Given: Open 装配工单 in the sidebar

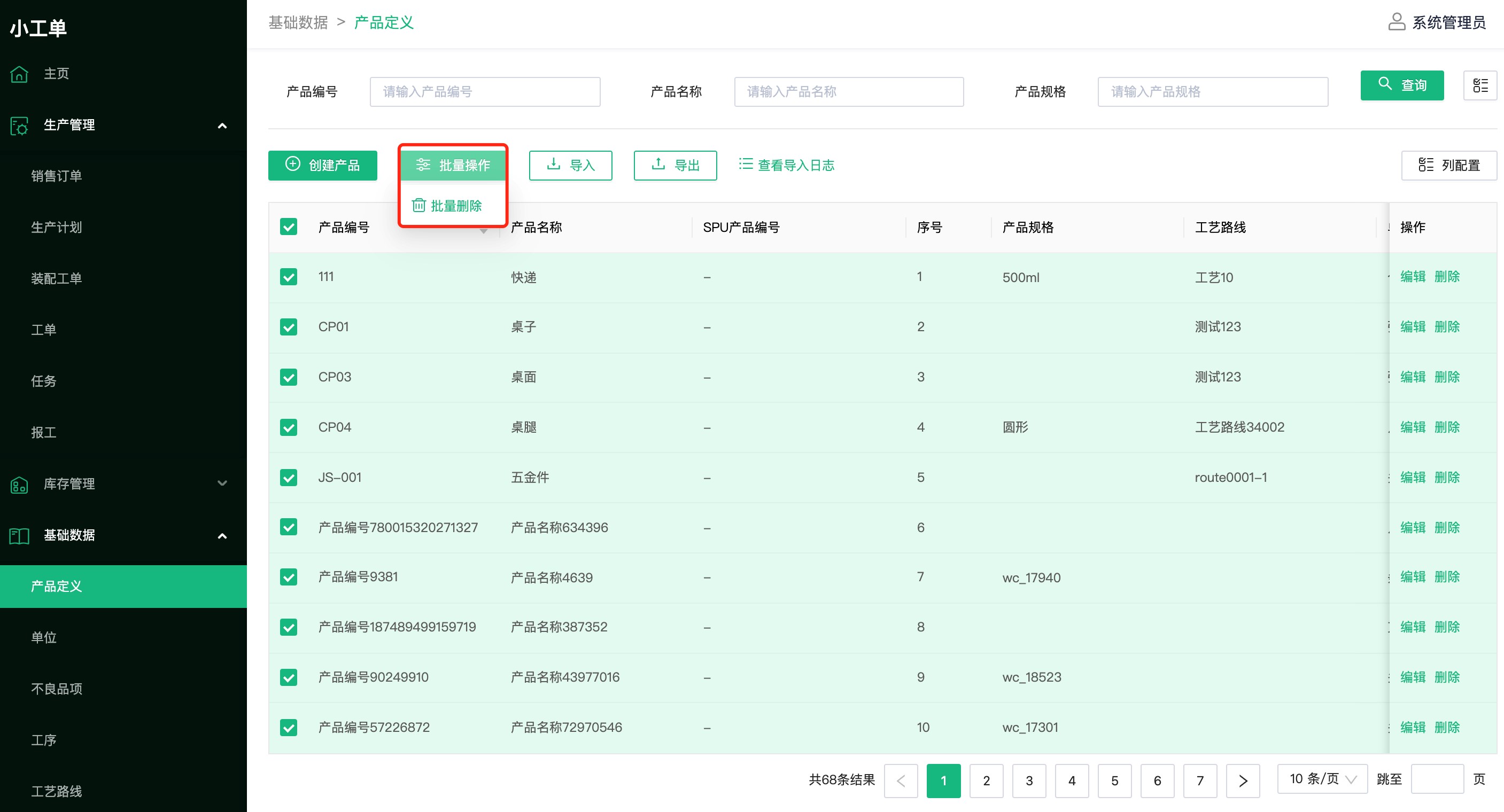Looking at the screenshot, I should click(x=57, y=278).
